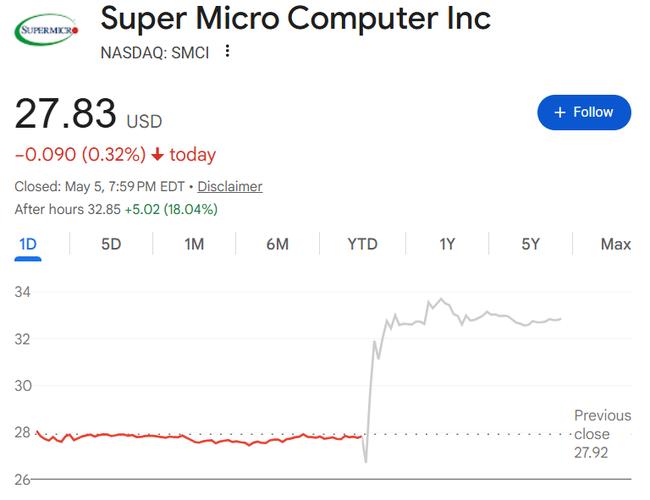The height and width of the screenshot is (500, 650).
Task: Show the 1M price chart
Action: 194,244
